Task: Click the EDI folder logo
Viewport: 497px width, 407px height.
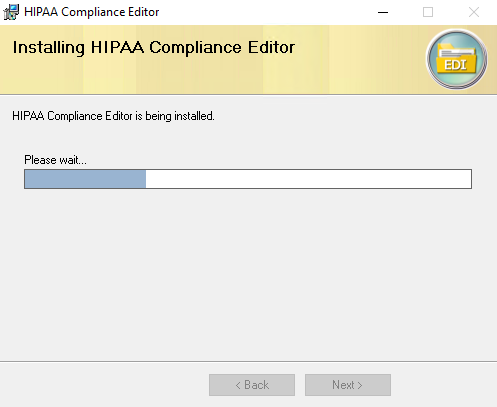Action: 457,59
